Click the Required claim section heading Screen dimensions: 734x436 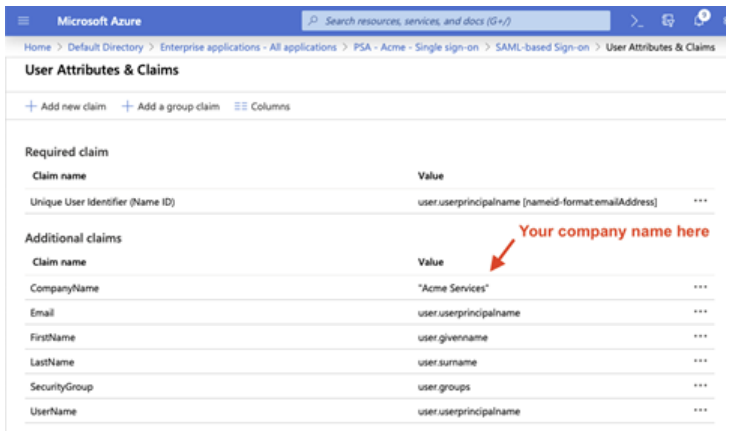tap(66, 152)
